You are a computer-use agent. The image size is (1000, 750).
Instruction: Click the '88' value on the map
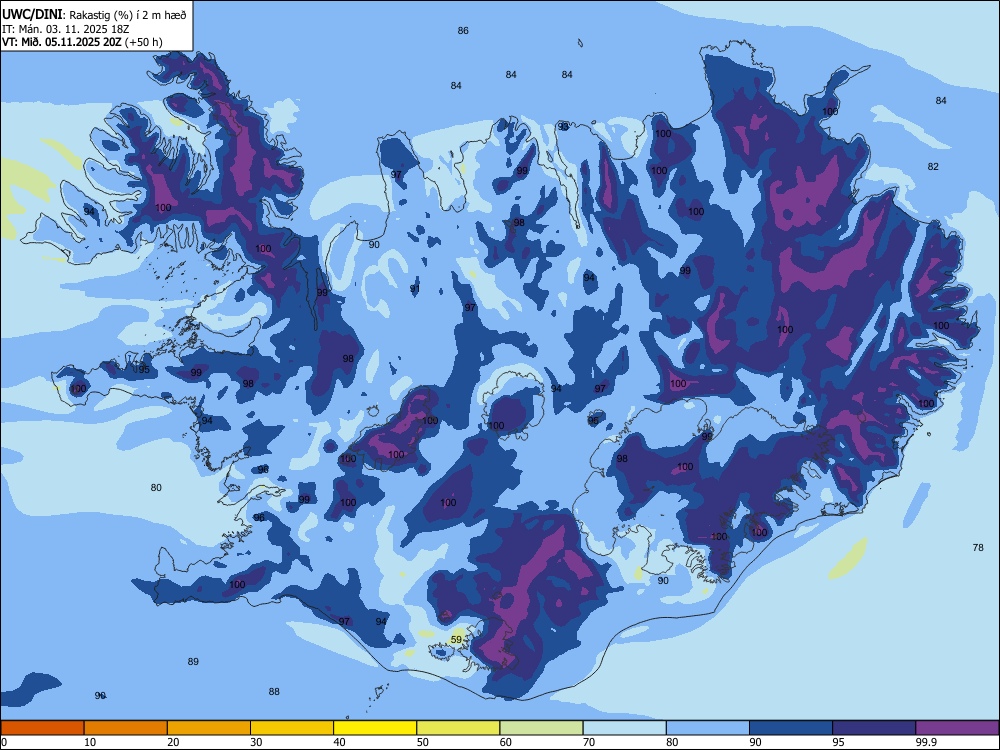point(274,691)
